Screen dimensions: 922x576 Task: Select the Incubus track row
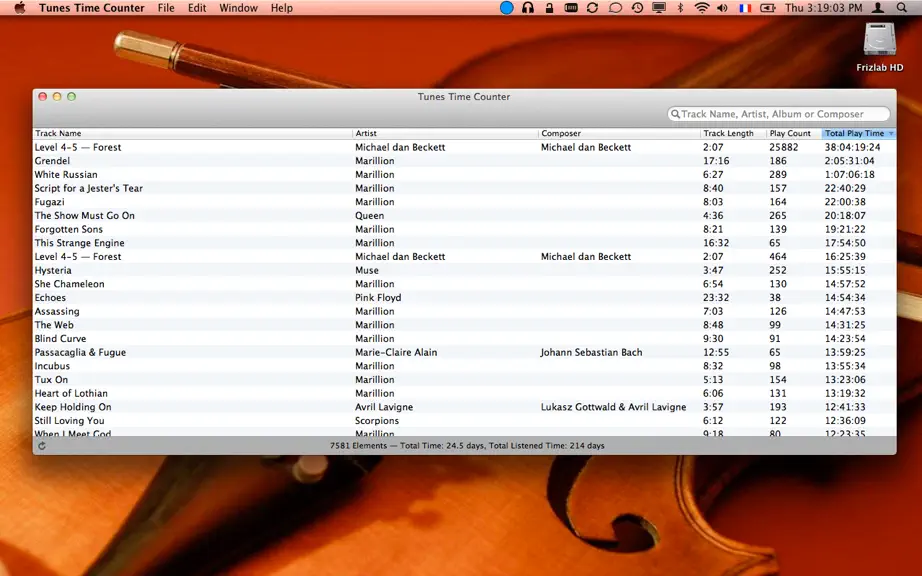pos(465,366)
